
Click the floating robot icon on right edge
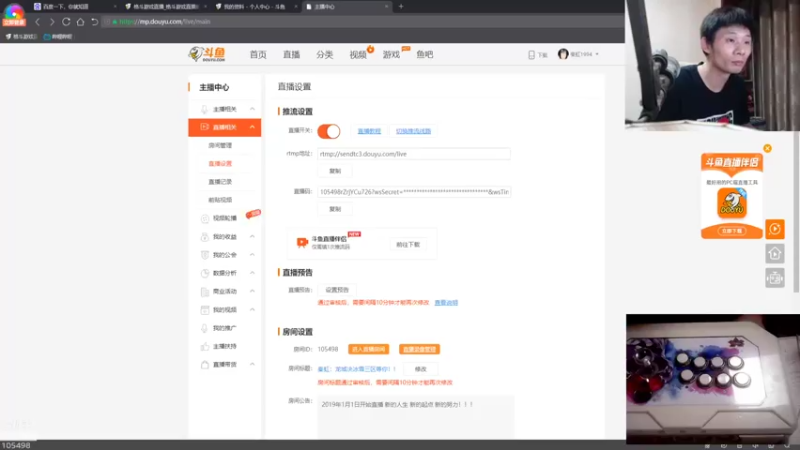pyautogui.click(x=774, y=278)
